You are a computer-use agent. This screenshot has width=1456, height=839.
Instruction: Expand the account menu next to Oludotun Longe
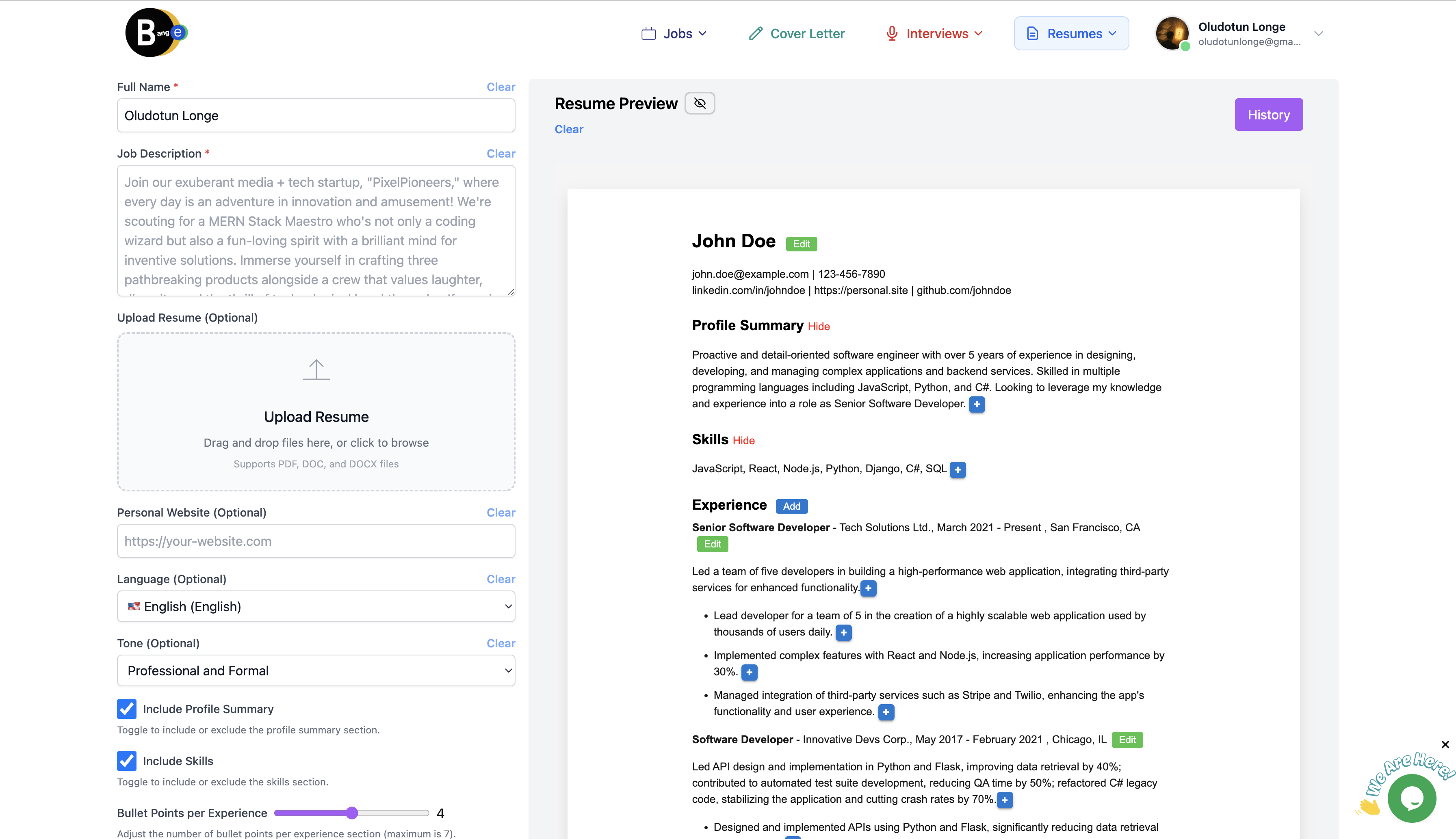(1319, 33)
